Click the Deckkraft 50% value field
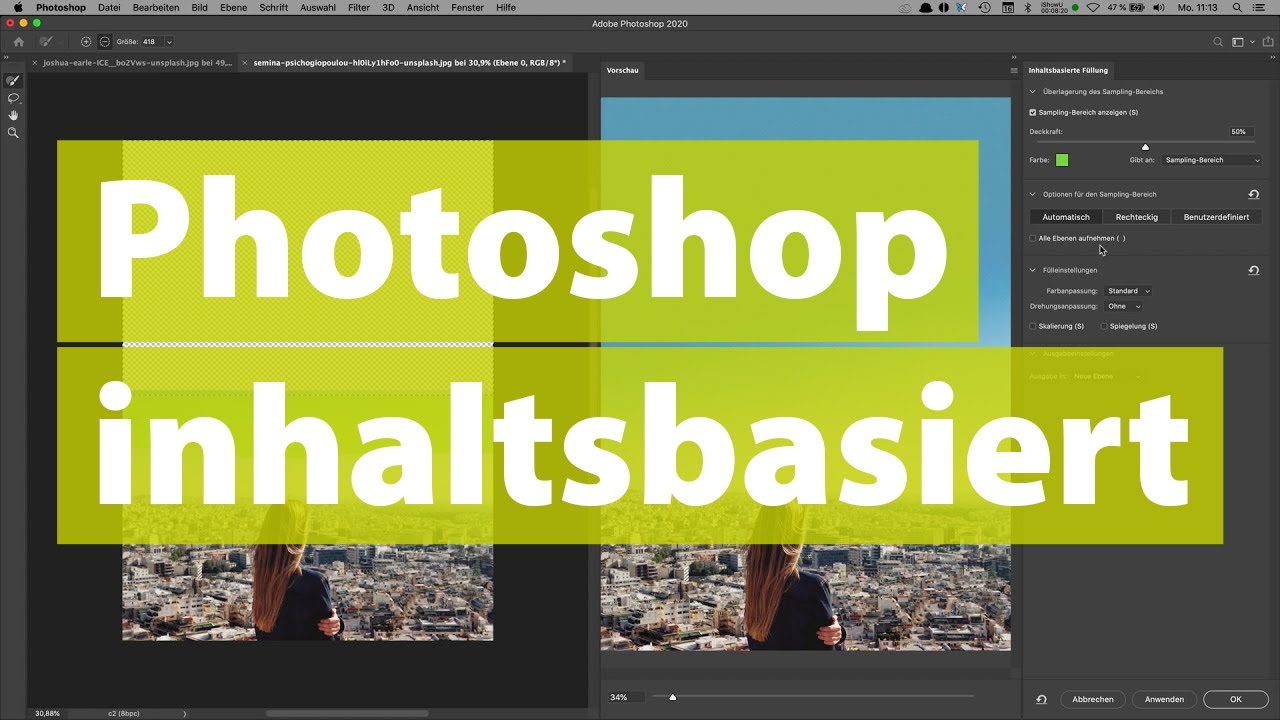The width and height of the screenshot is (1280, 720). pos(1240,131)
